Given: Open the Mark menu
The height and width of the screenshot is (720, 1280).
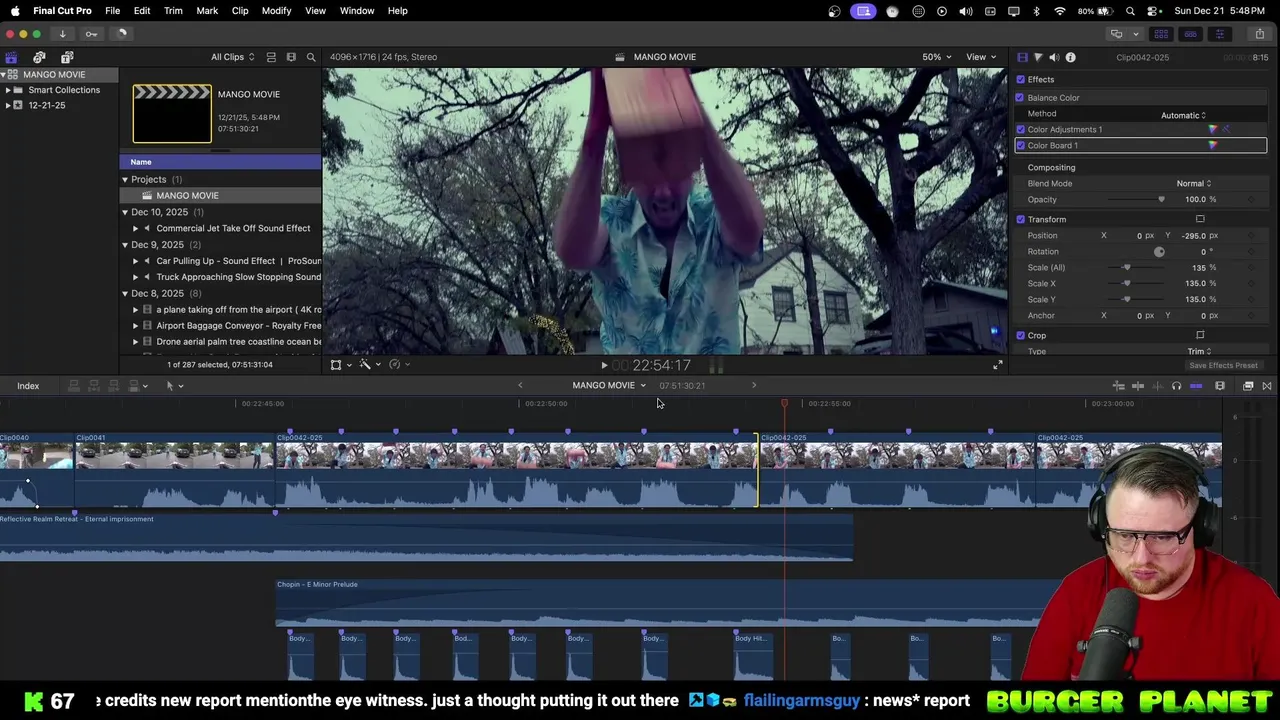Looking at the screenshot, I should coord(207,11).
